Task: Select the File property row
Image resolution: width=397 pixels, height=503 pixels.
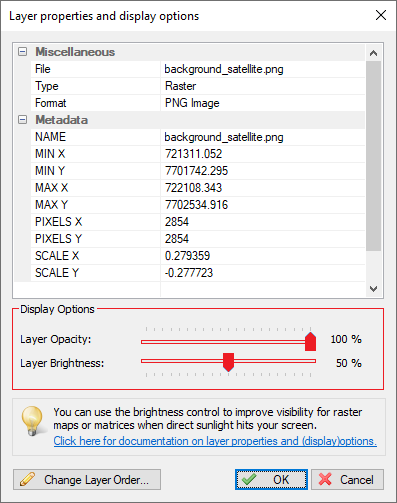Action: pyautogui.click(x=198, y=69)
